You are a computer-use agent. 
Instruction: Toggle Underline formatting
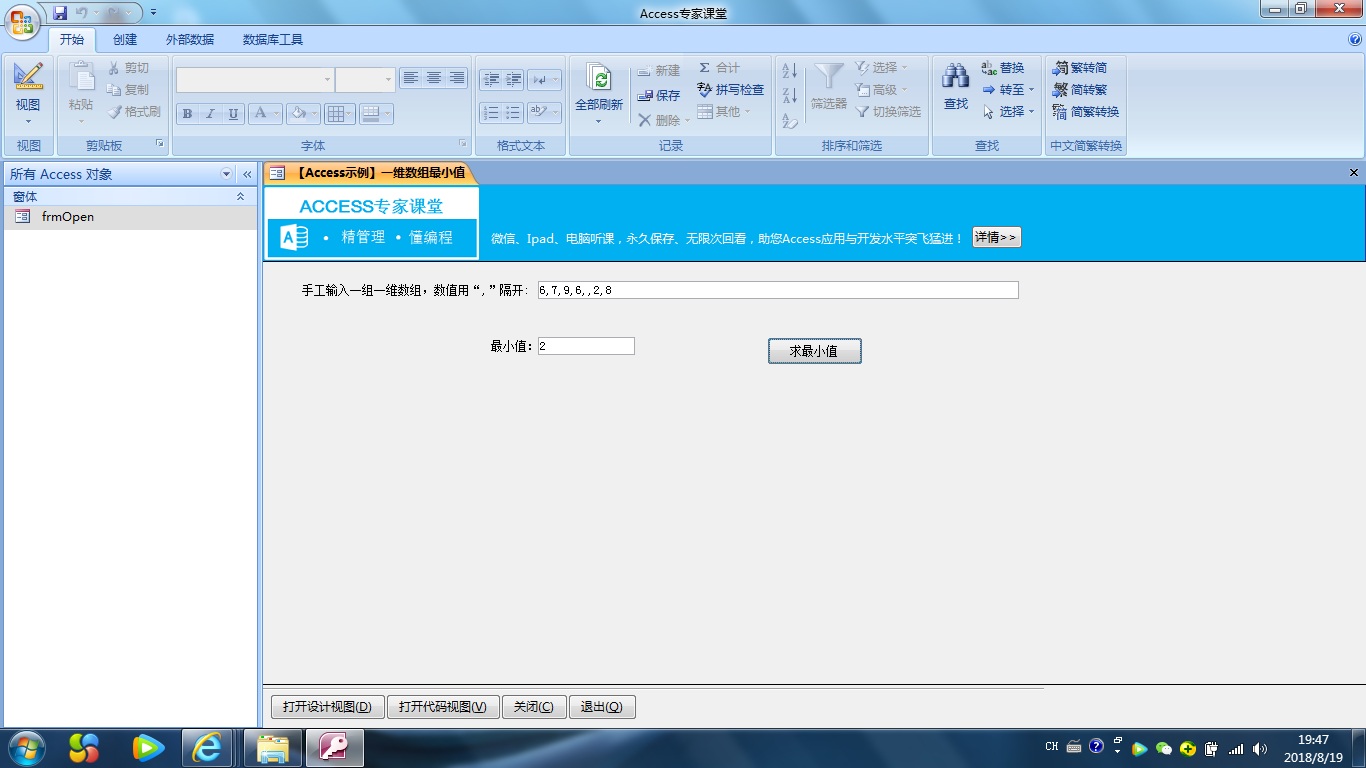click(233, 114)
